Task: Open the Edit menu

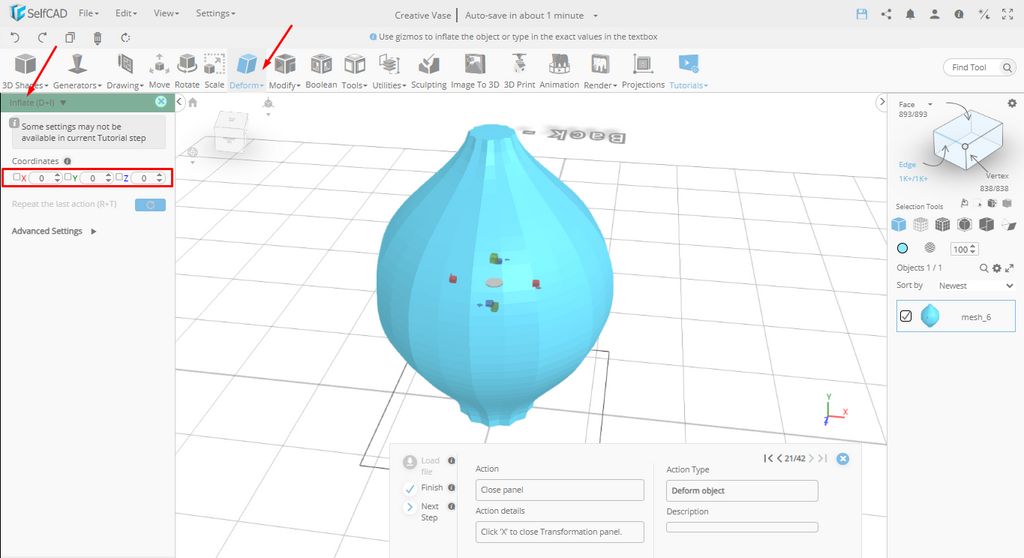Action: point(126,13)
